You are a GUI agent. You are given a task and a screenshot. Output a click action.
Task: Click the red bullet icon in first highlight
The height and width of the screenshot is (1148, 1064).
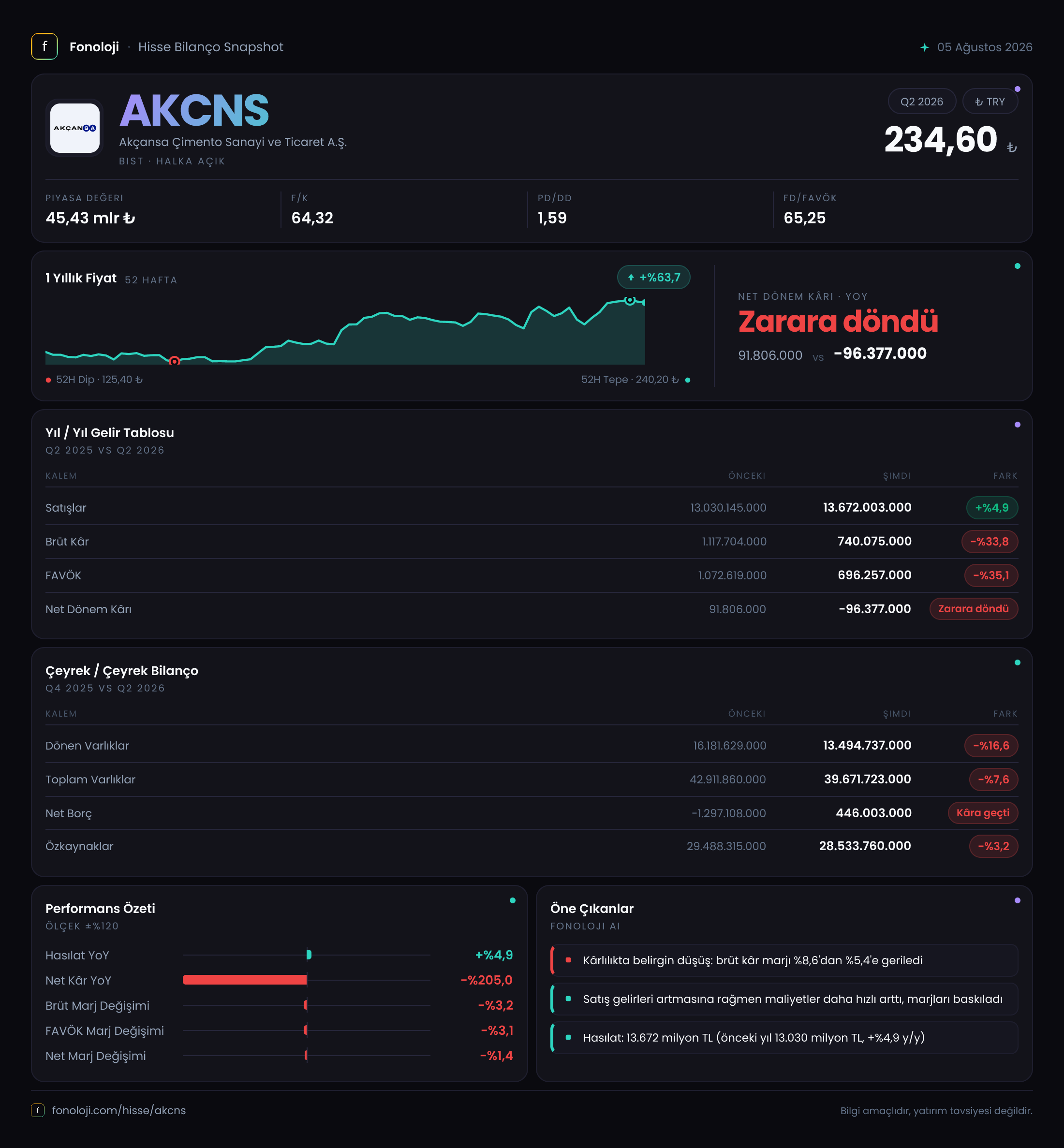(x=568, y=960)
